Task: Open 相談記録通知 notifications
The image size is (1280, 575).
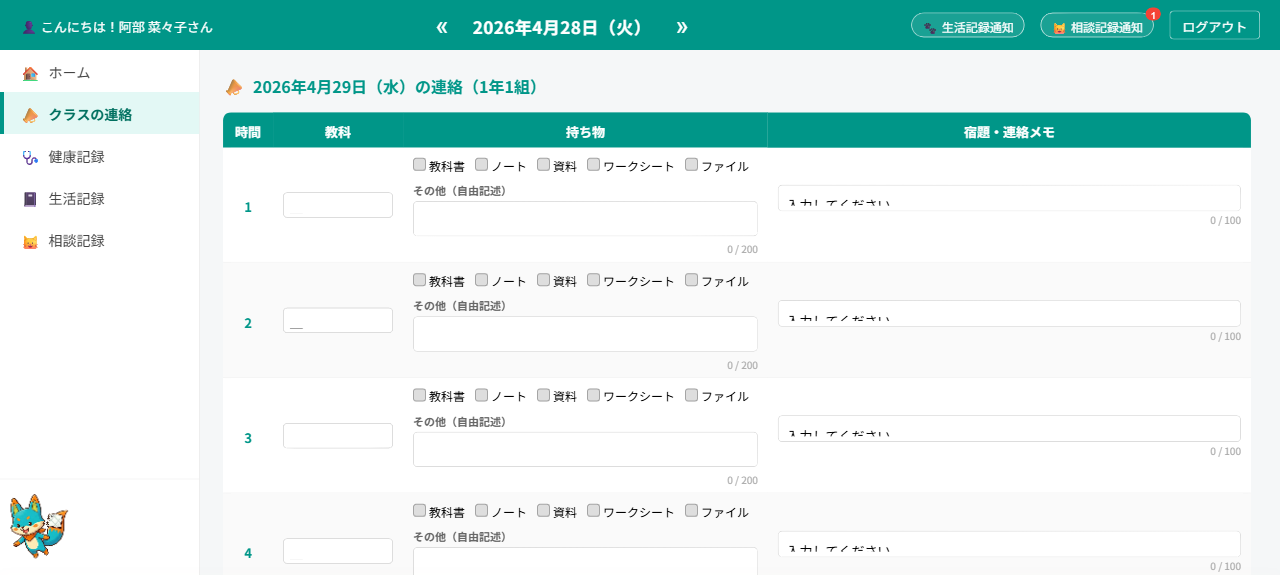Action: (1097, 27)
